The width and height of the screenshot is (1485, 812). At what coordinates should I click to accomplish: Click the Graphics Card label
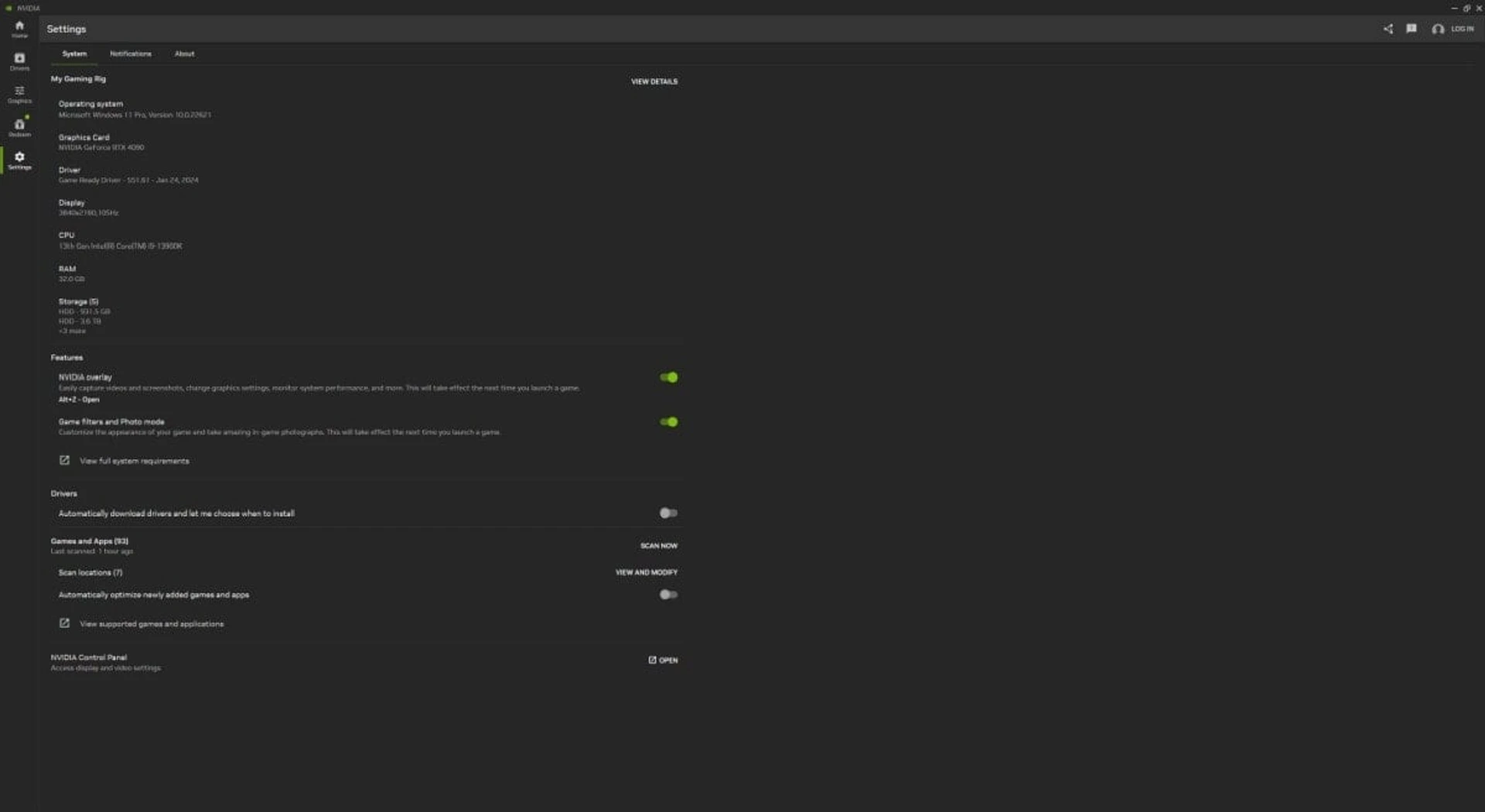(84, 137)
